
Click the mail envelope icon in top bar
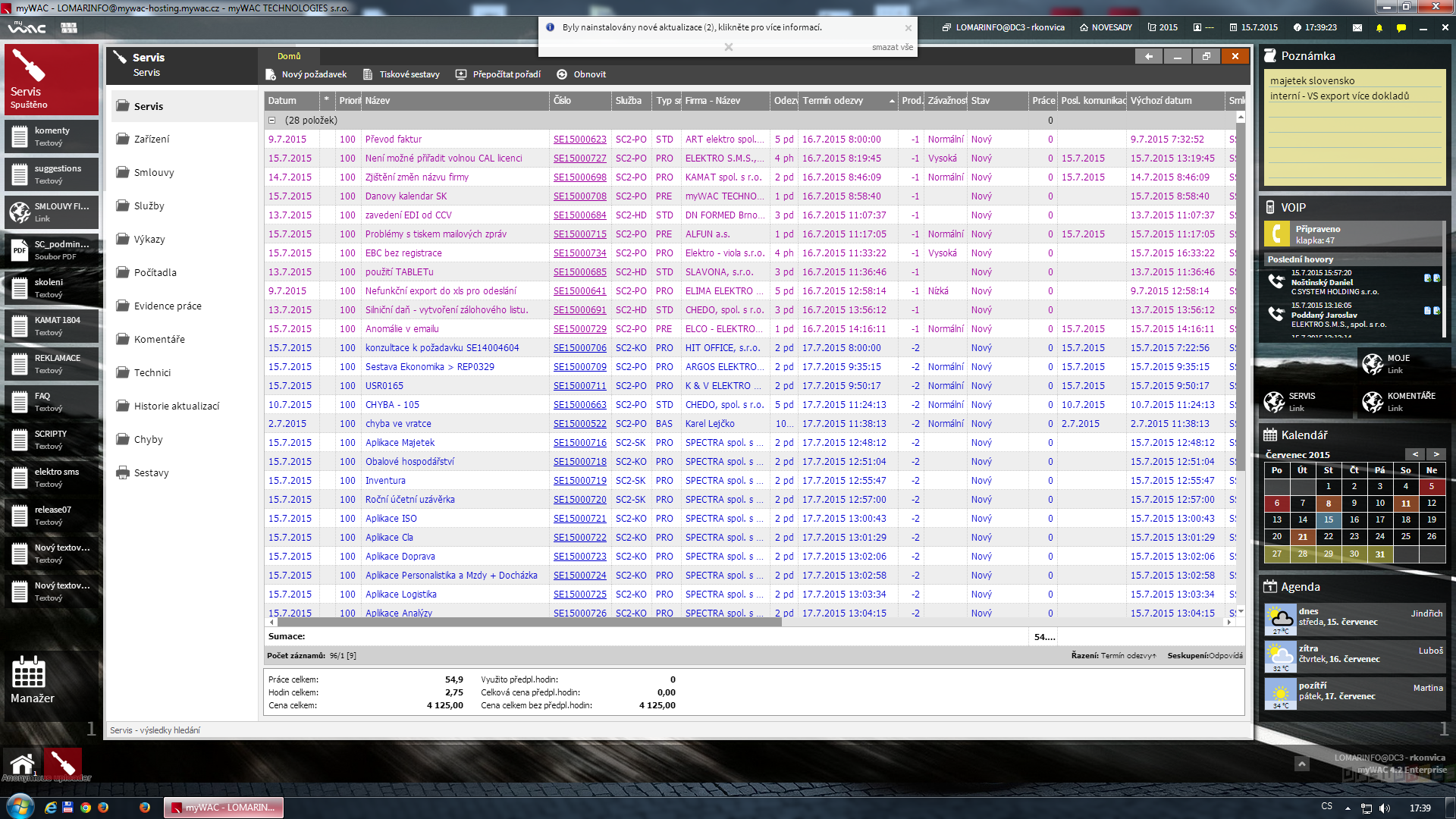pos(1357,27)
